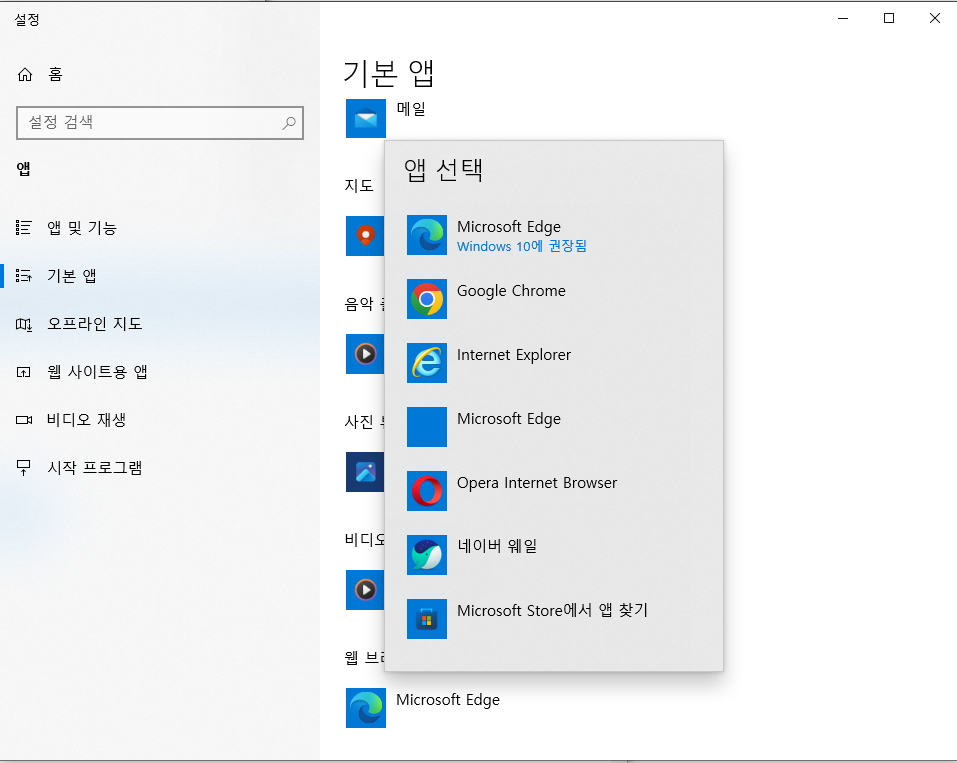
Task: Click Microsoft Store에서 앱 찾기 label
Action: [552, 610]
